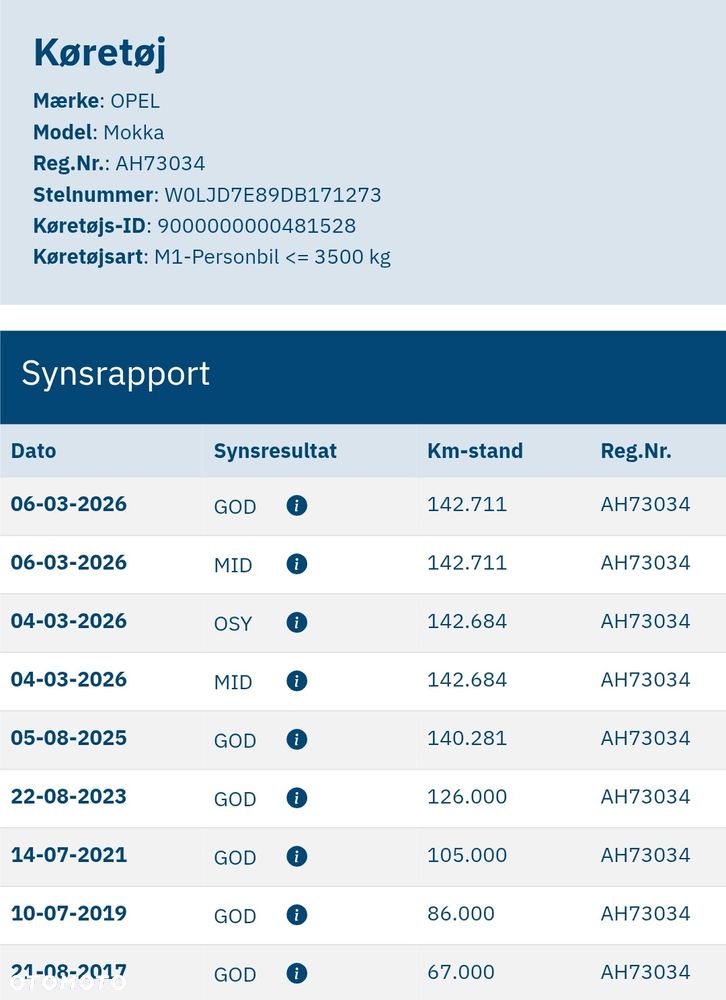Click the Km-stand column header
This screenshot has width=726, height=1000.
click(475, 451)
